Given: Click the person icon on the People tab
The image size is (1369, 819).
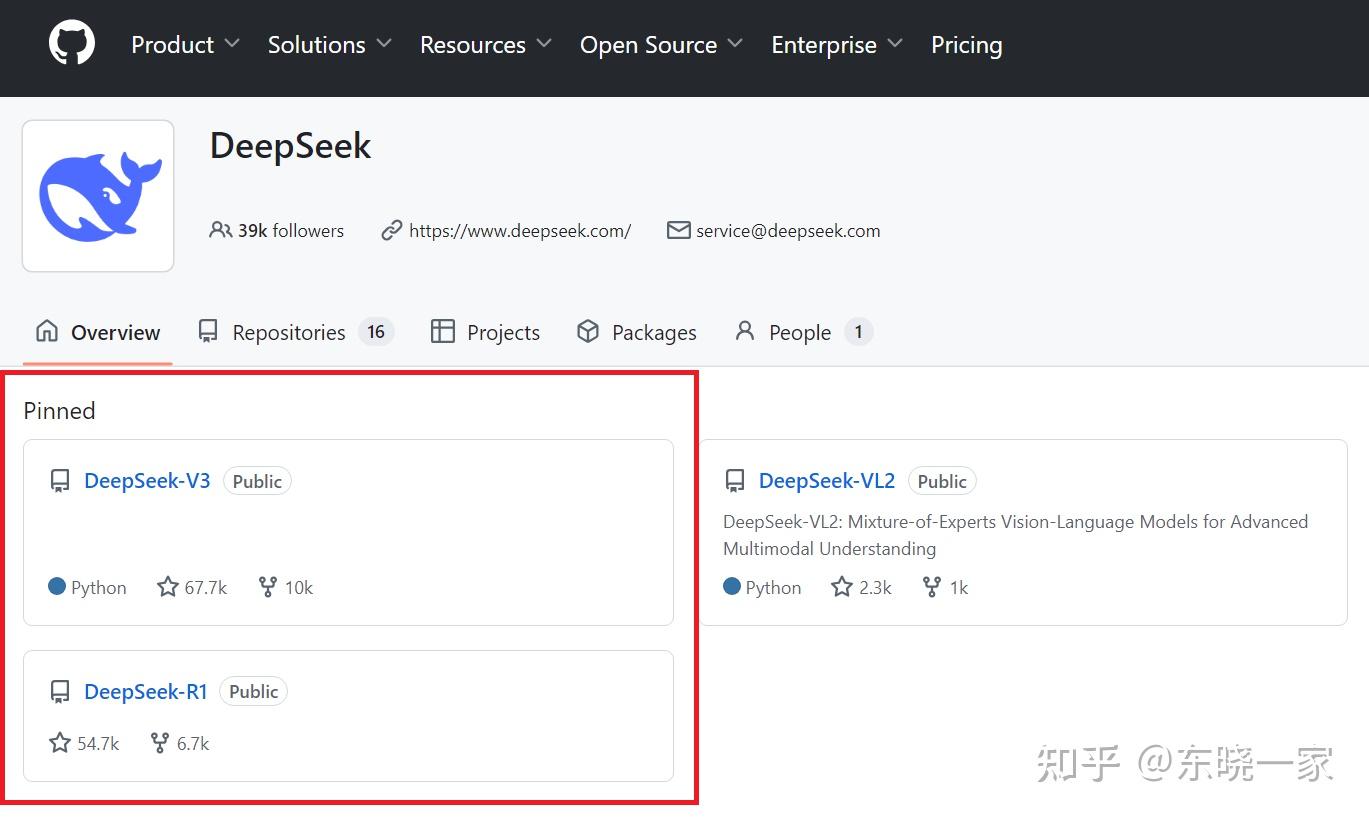Looking at the screenshot, I should pos(744,331).
